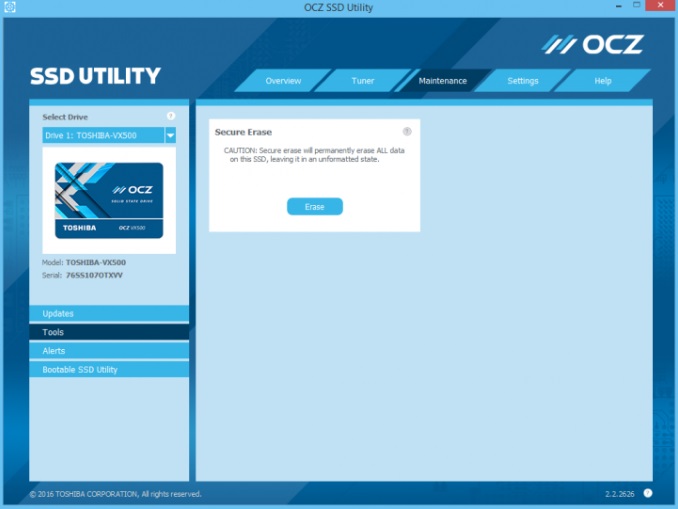Click the app icon in the title bar

tap(9, 8)
